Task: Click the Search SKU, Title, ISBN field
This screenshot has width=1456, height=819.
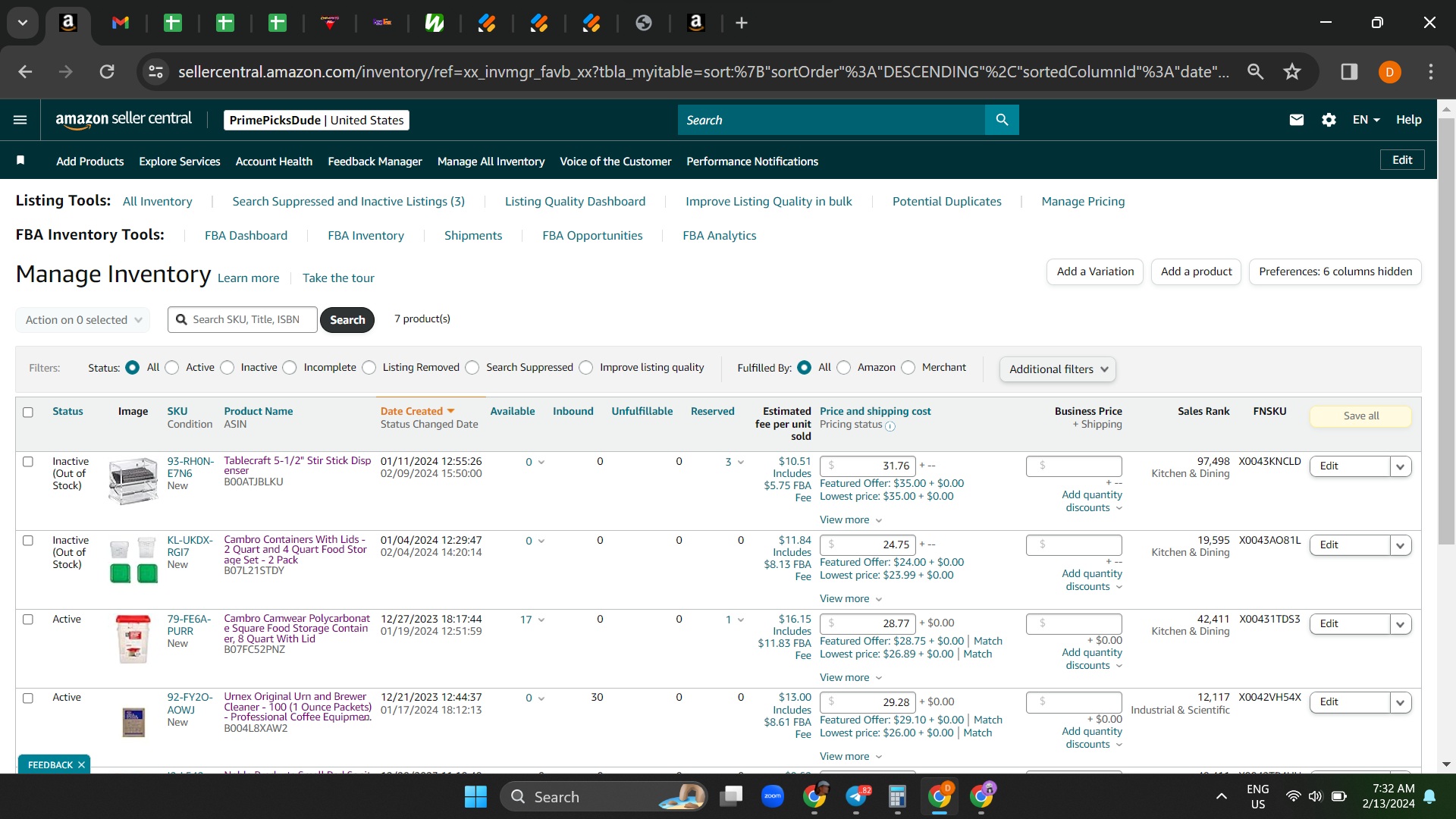Action: click(243, 320)
